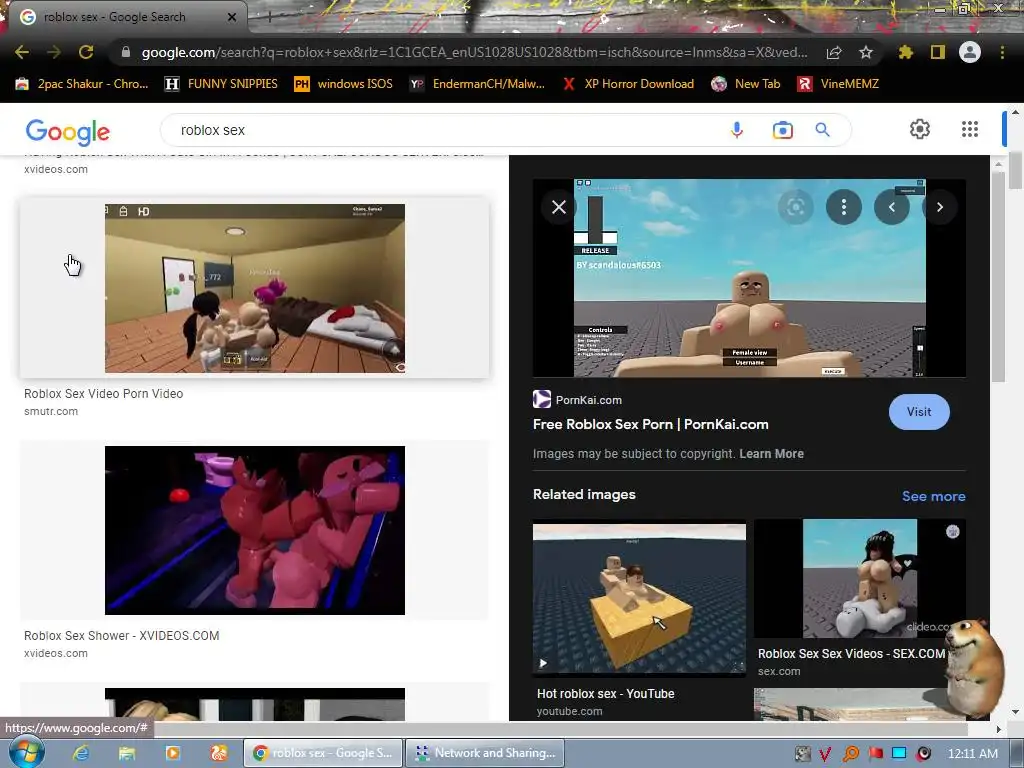Launch Internet Explorer from taskbar

pos(81,753)
